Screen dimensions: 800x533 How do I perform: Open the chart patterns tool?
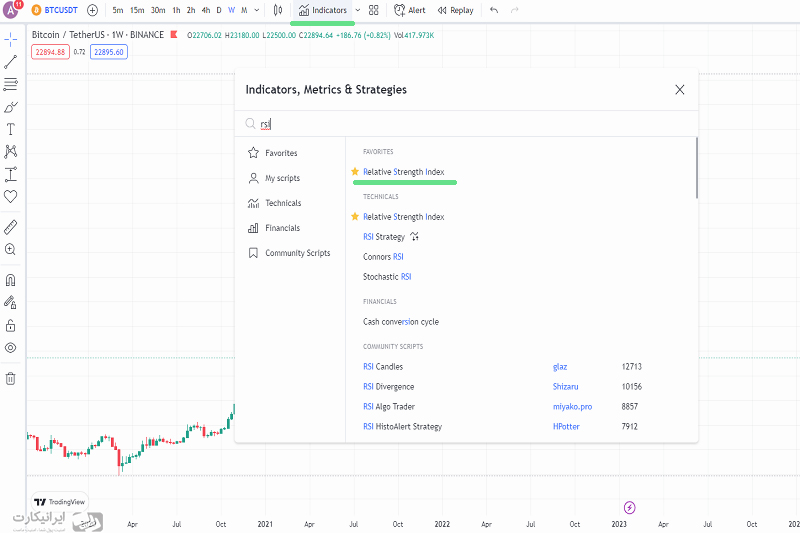[10, 151]
